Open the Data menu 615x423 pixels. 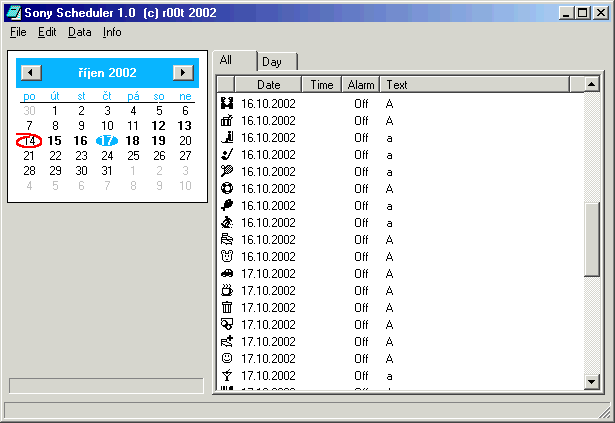point(80,32)
